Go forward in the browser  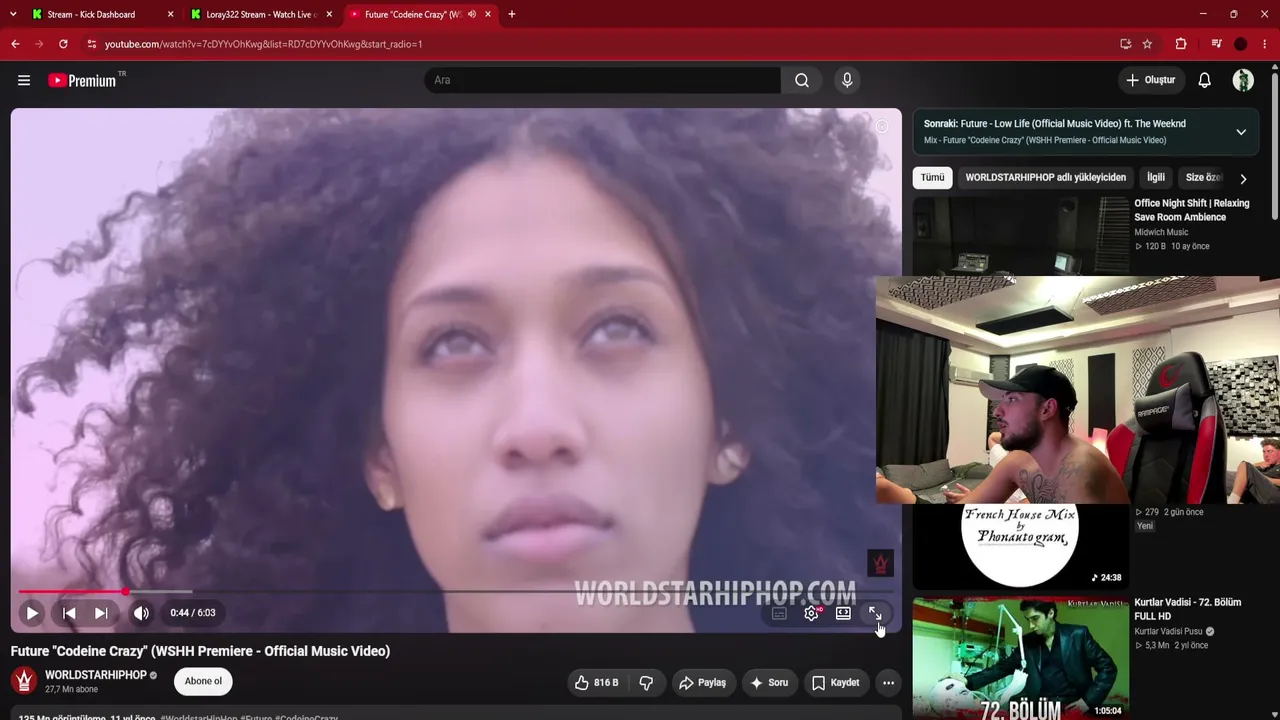(39, 44)
